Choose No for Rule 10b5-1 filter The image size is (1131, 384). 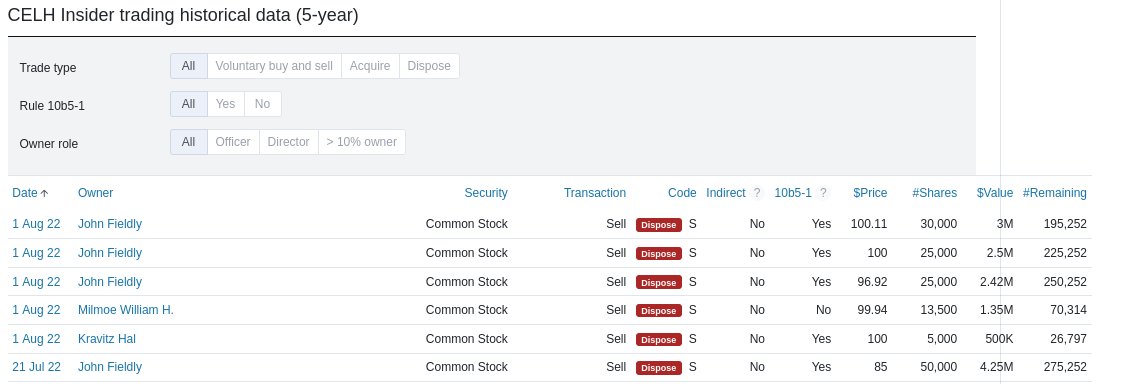click(x=263, y=104)
